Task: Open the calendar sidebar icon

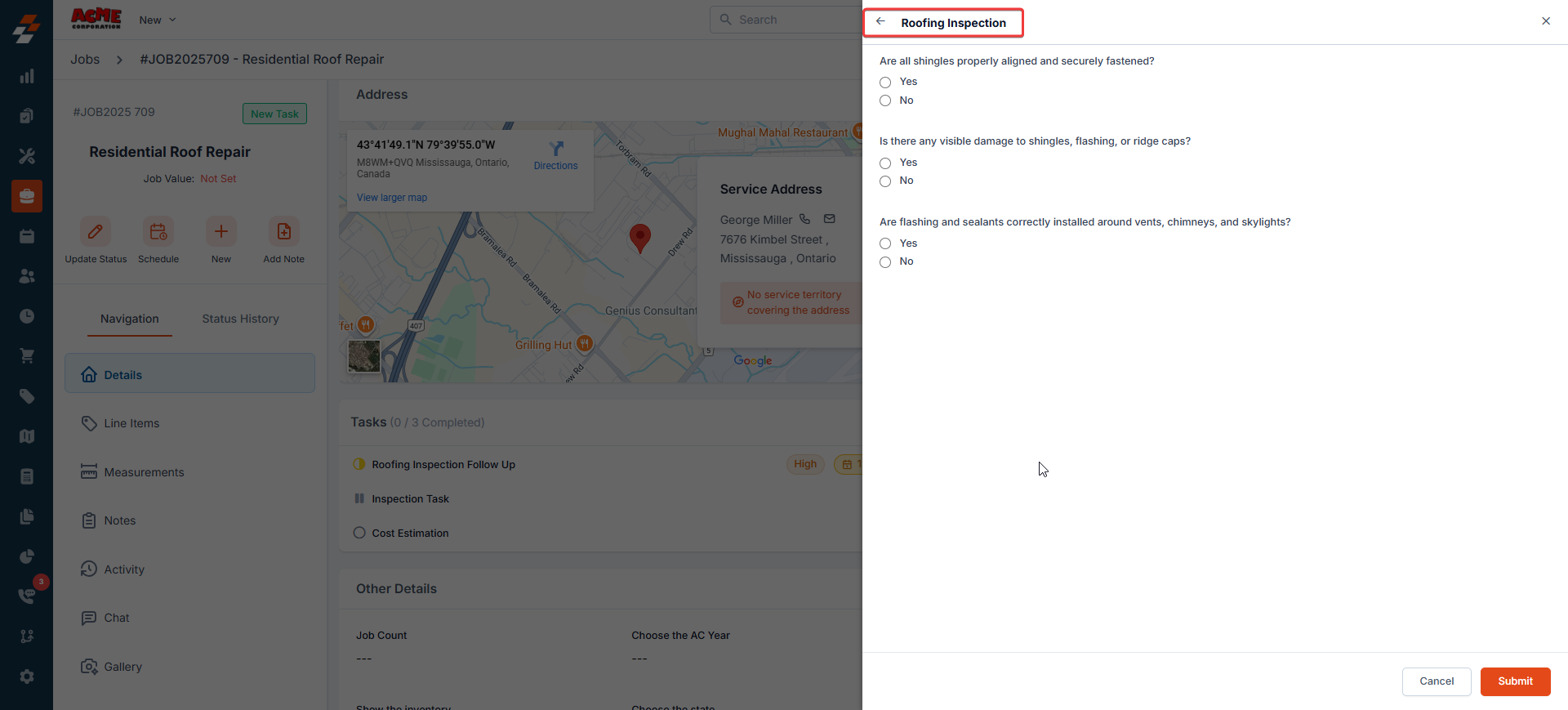Action: (27, 236)
